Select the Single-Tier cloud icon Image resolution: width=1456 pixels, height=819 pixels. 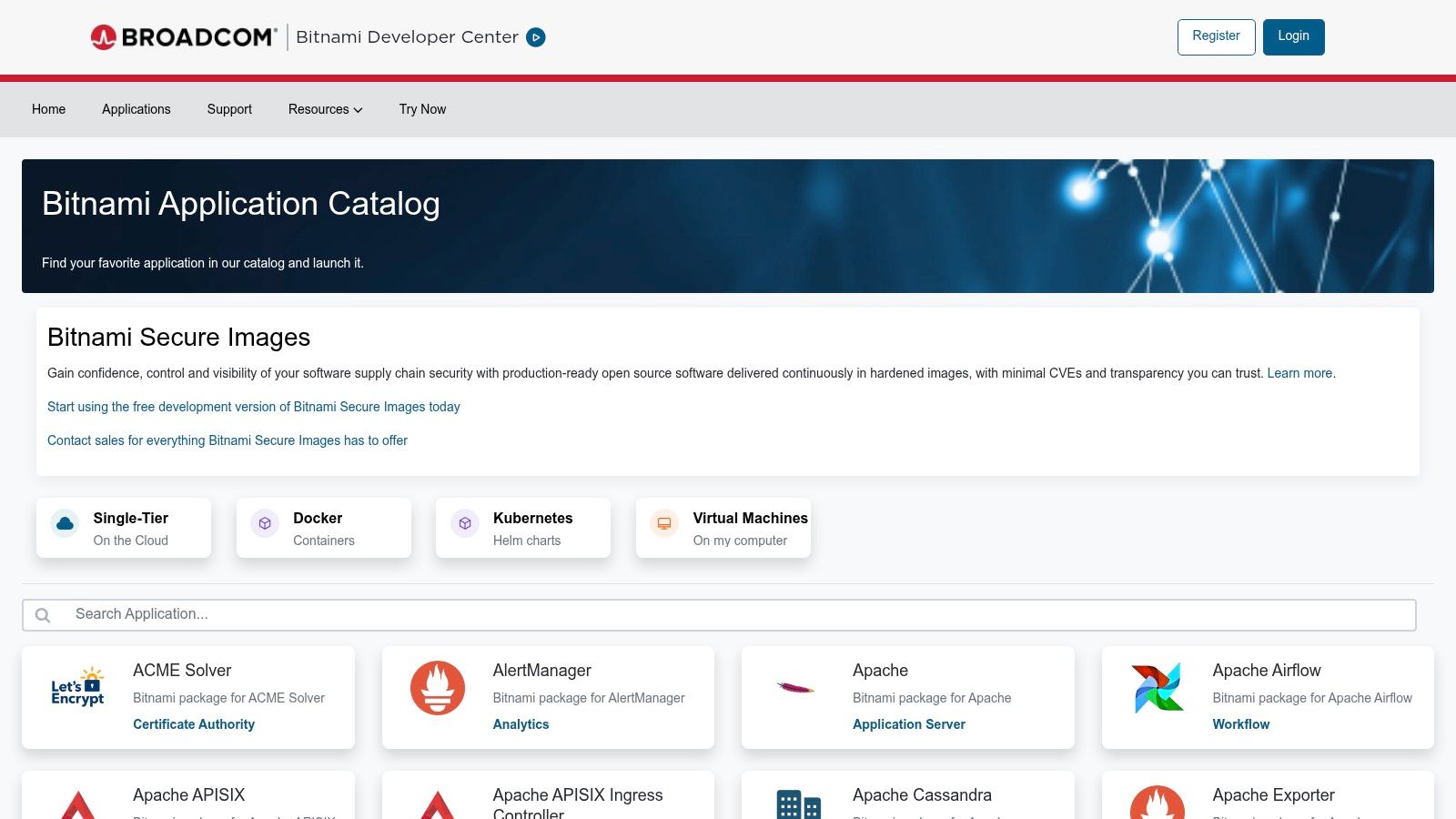[64, 523]
